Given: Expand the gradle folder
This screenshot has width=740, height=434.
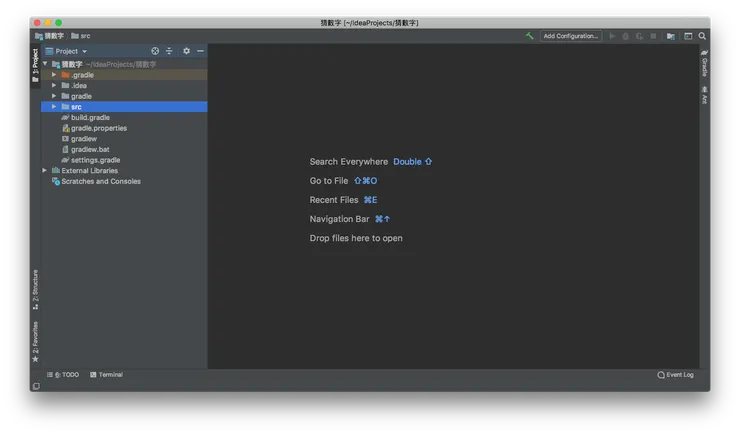Looking at the screenshot, I should coord(54,96).
